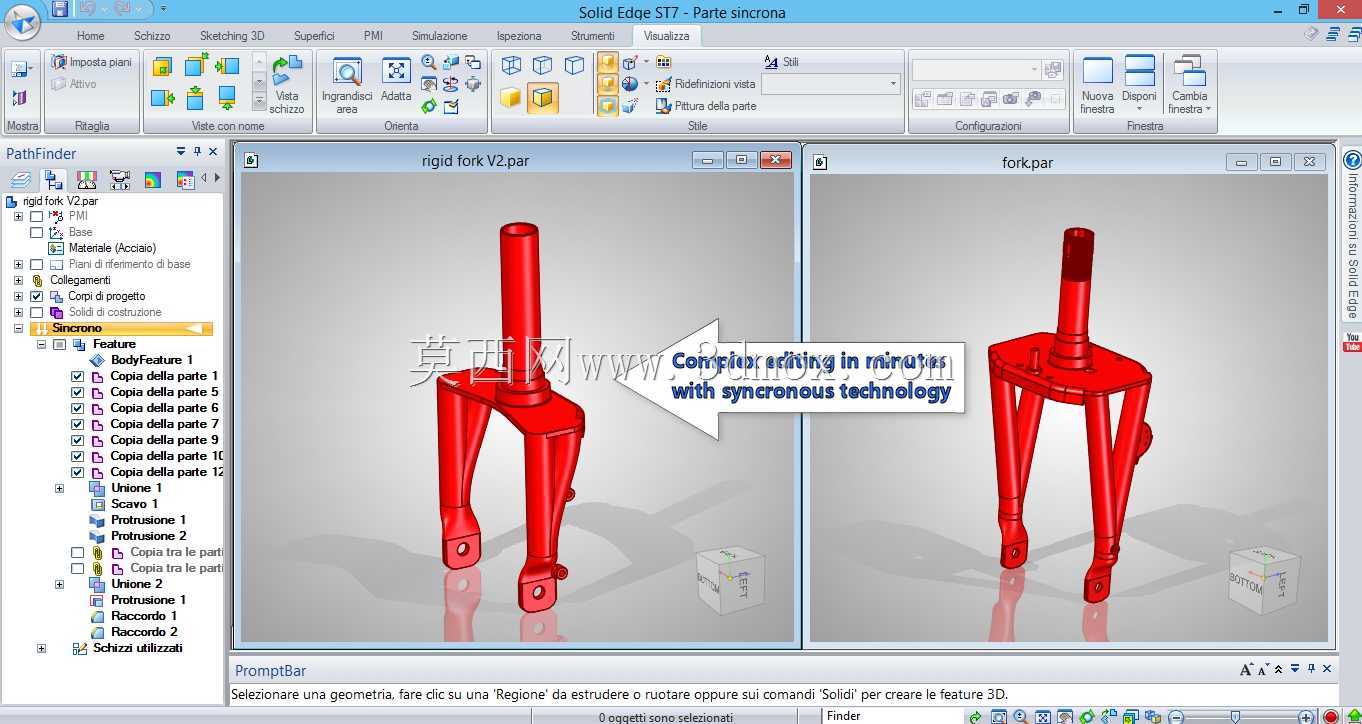Open Informazioni su Solid Edge side panel

pos(1352,245)
